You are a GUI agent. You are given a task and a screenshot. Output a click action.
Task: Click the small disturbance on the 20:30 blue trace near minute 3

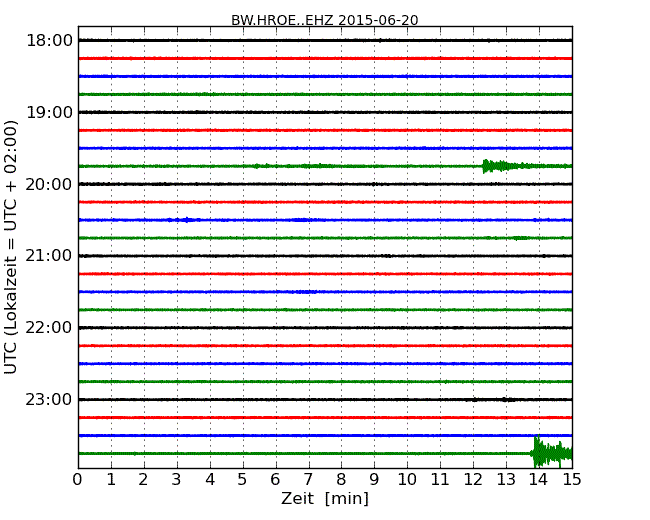(184, 220)
